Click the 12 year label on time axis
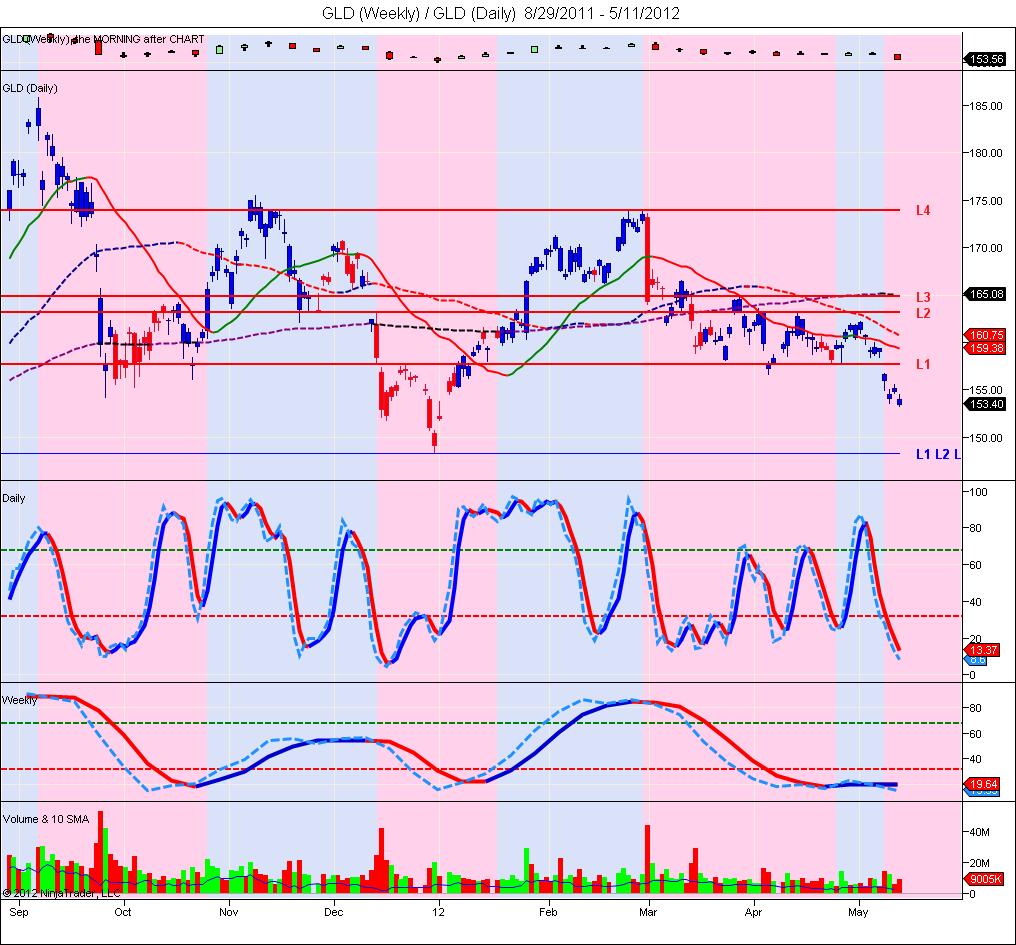The height and width of the screenshot is (945, 1016). pos(439,913)
